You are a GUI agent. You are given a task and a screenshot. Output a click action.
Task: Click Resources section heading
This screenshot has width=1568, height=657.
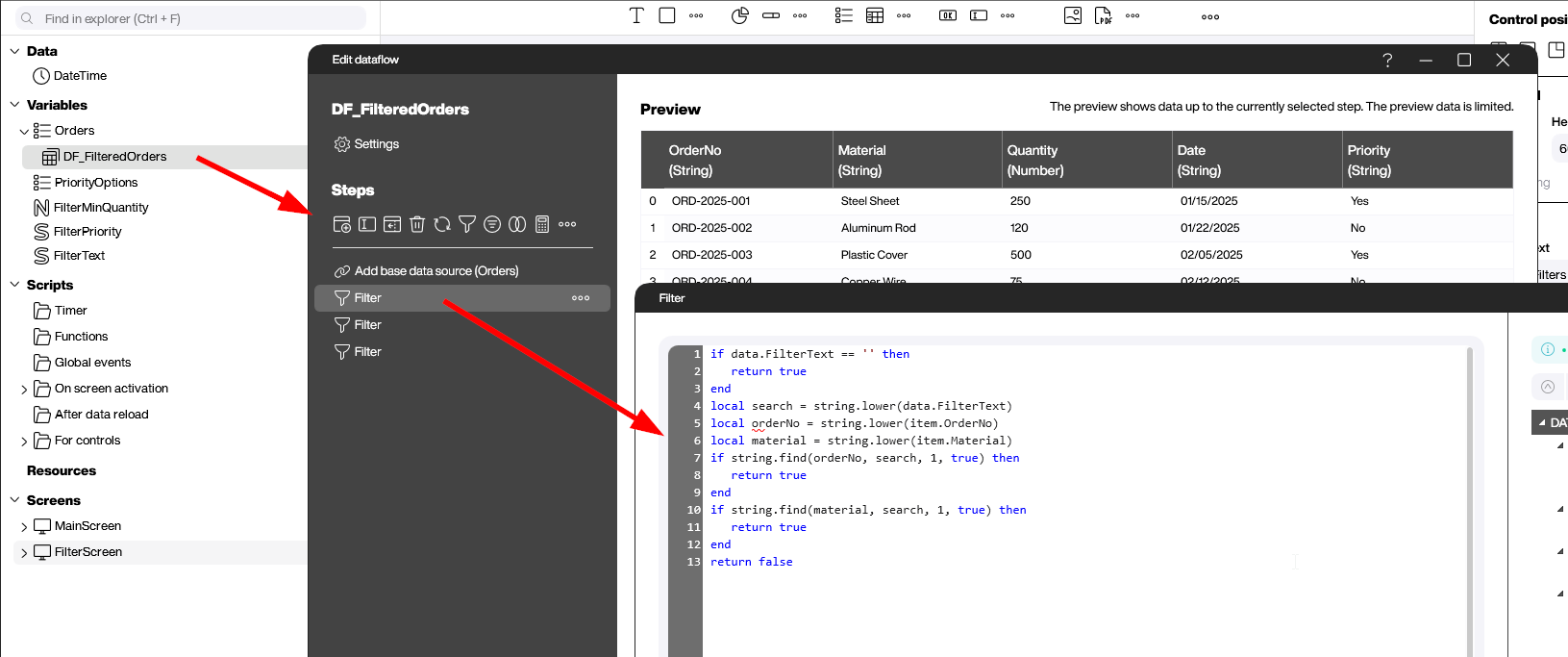(x=62, y=470)
